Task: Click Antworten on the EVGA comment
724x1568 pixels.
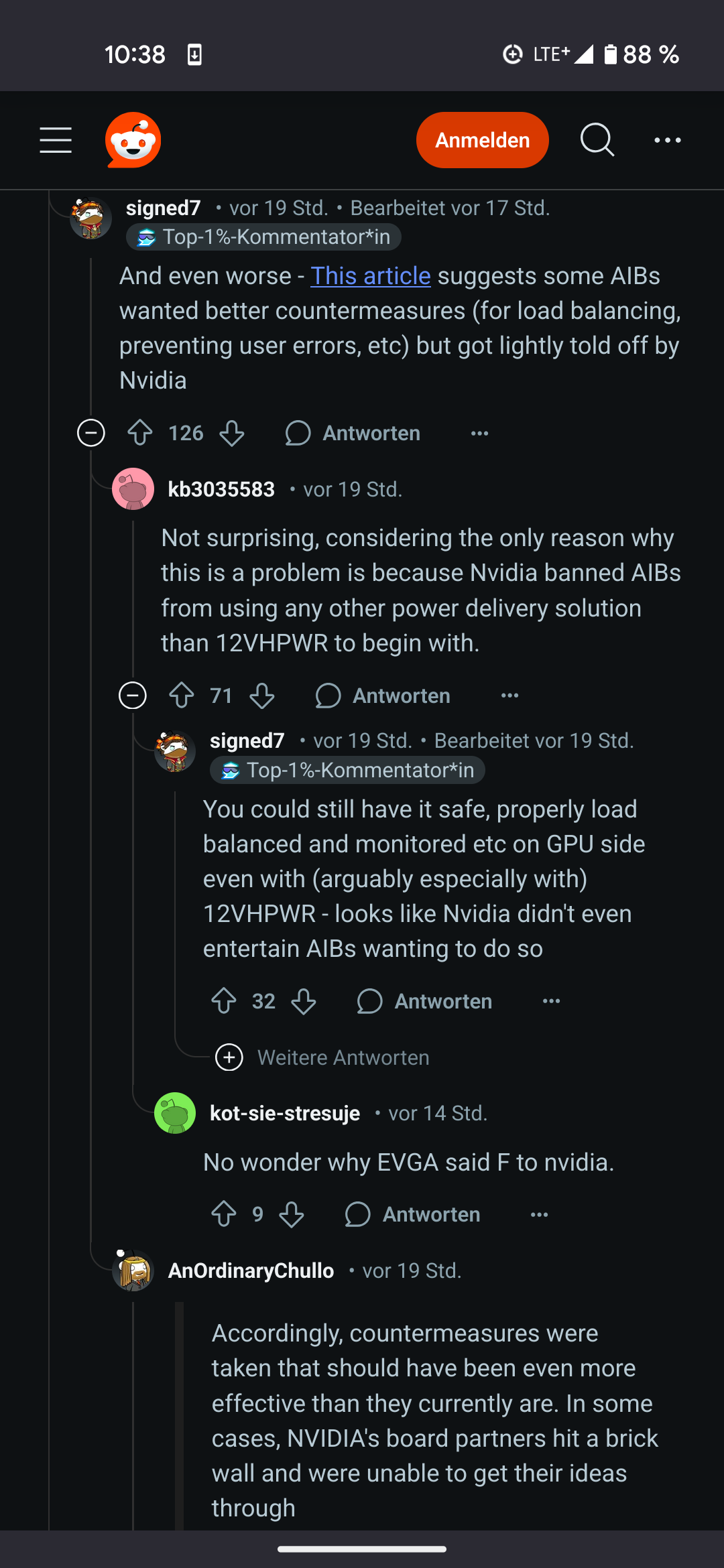Action: coord(430,1214)
